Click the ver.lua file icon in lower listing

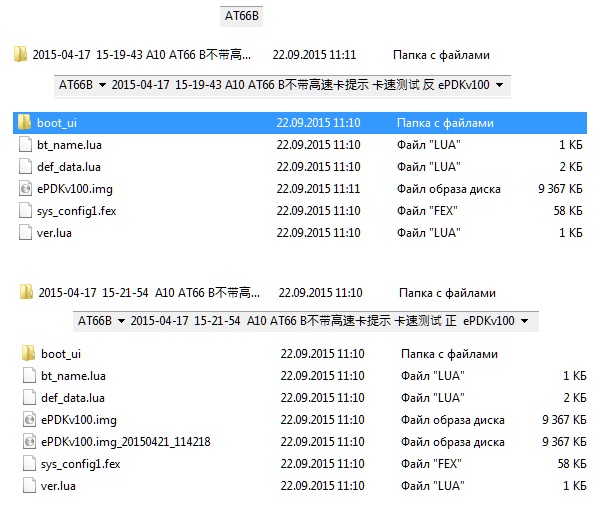[29, 486]
